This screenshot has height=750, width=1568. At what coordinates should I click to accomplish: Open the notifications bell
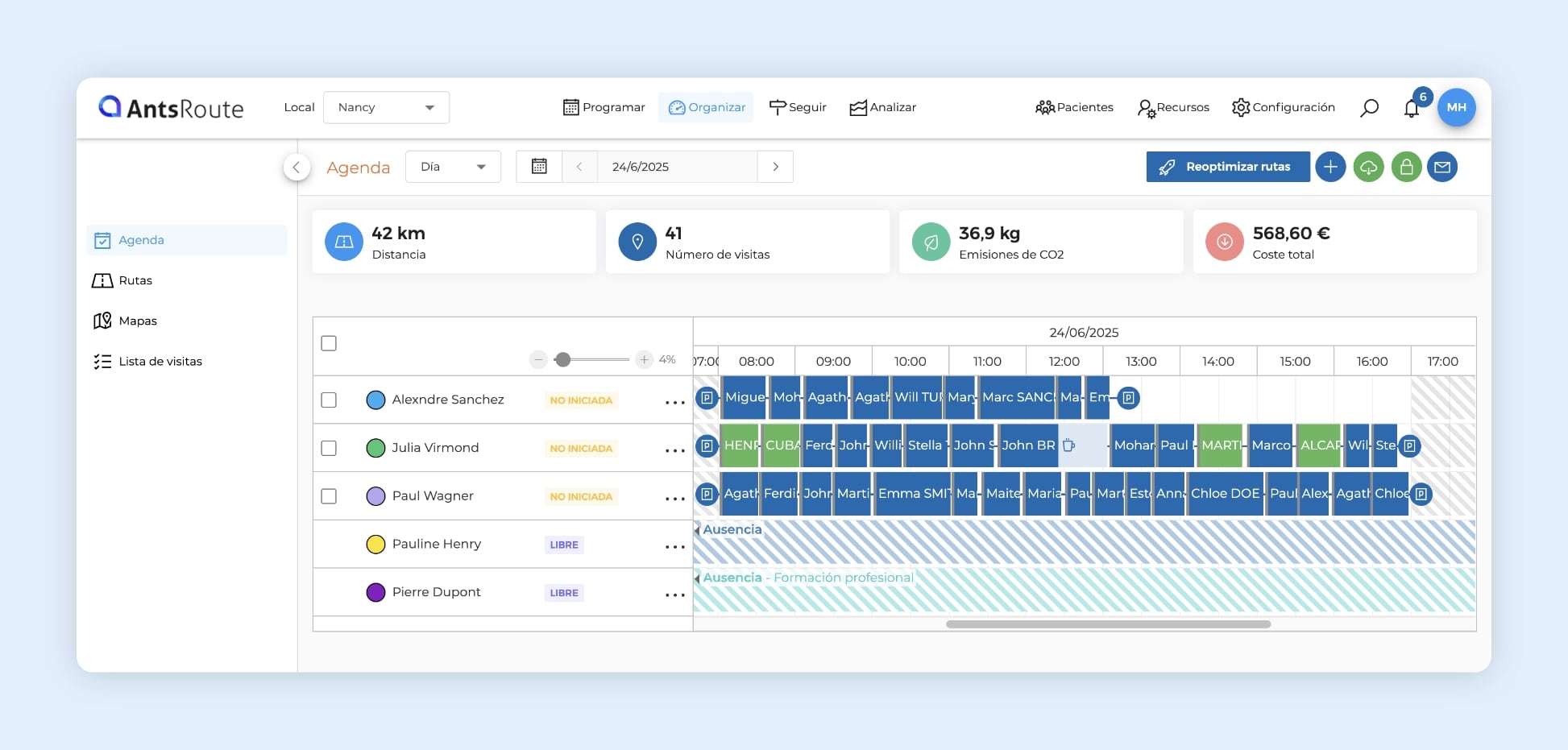click(1411, 109)
